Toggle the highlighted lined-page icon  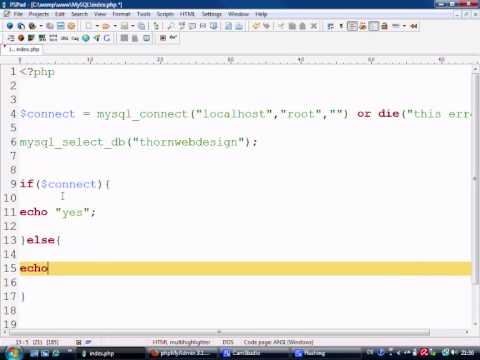(x=352, y=26)
